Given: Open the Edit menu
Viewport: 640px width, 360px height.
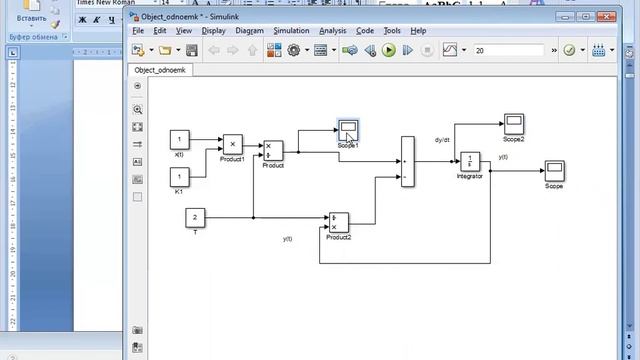Looking at the screenshot, I should point(160,31).
